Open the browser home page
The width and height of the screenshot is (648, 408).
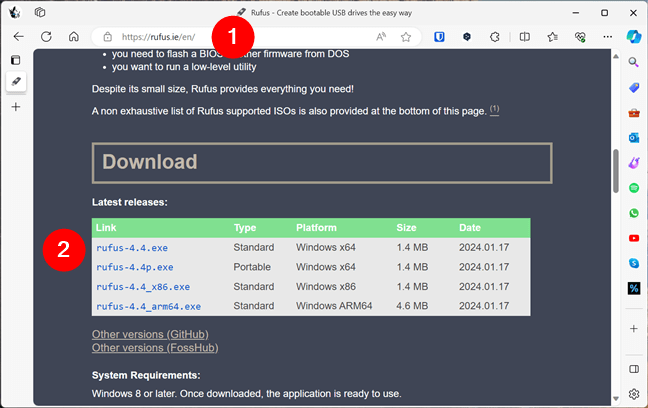coord(74,37)
